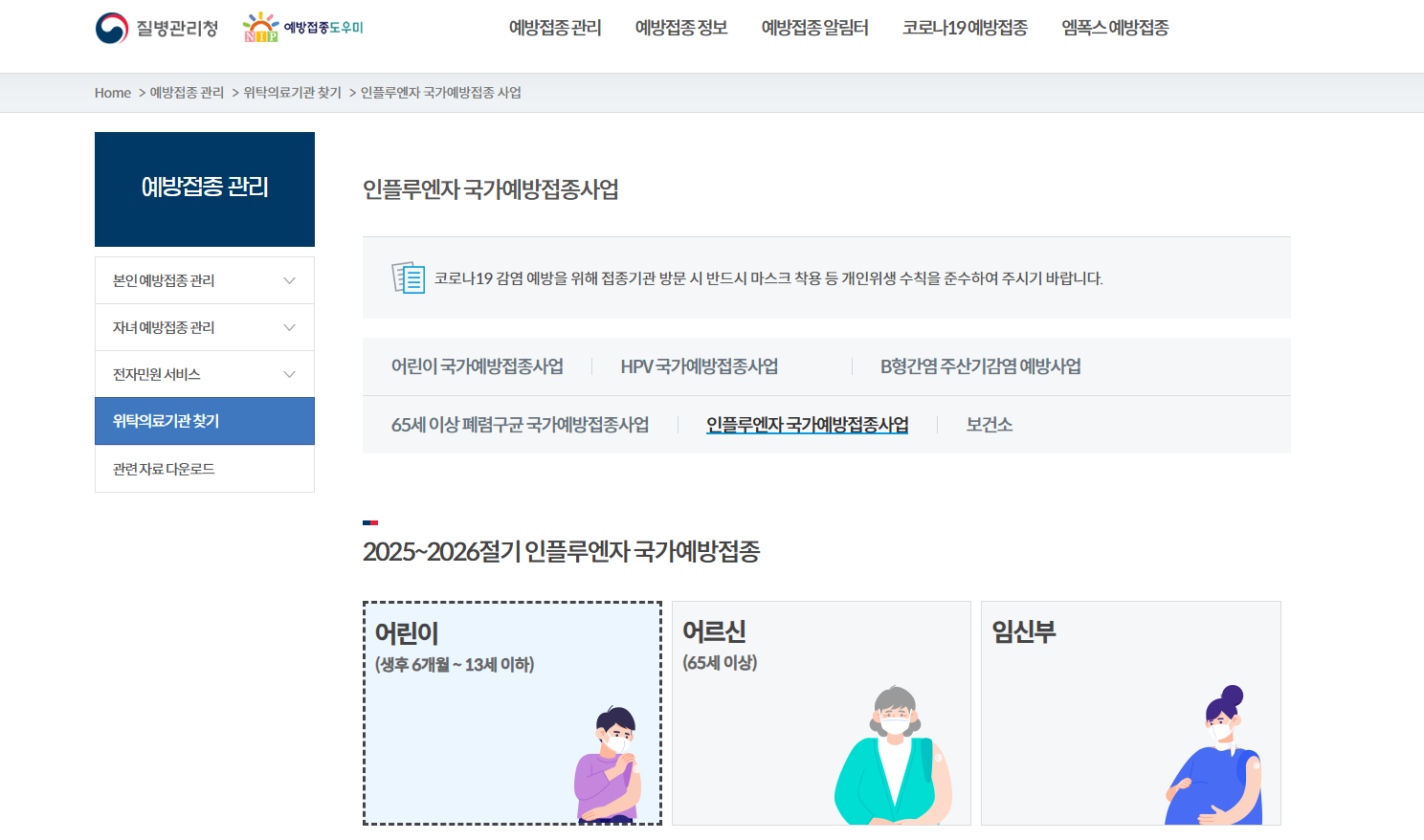Click the elderly woman illustration
Image resolution: width=1424 pixels, height=840 pixels.
tap(894, 755)
